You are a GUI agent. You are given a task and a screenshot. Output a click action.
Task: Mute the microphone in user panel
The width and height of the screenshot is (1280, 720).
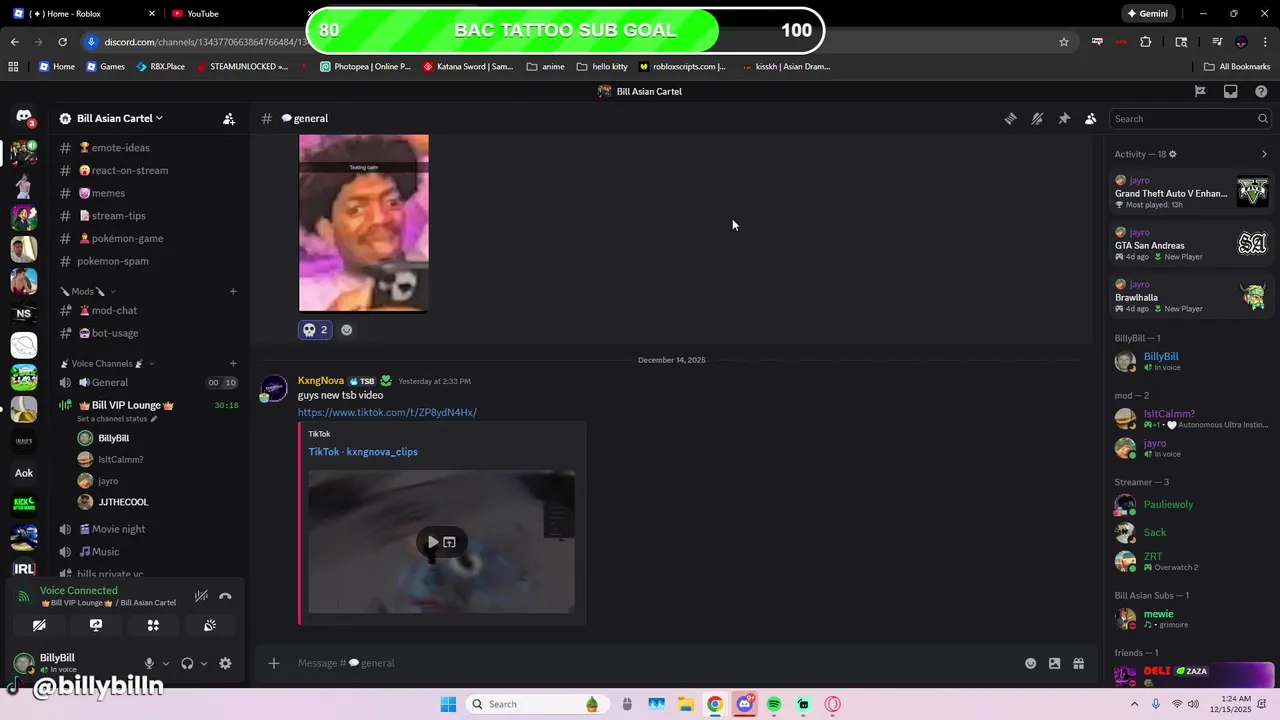pyautogui.click(x=149, y=663)
